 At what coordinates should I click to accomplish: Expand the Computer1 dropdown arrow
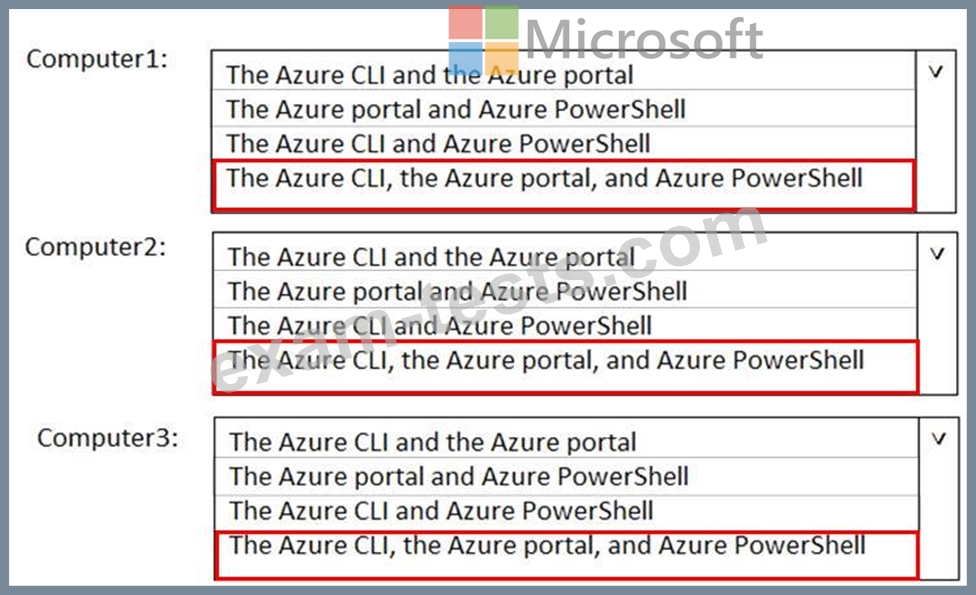(936, 72)
